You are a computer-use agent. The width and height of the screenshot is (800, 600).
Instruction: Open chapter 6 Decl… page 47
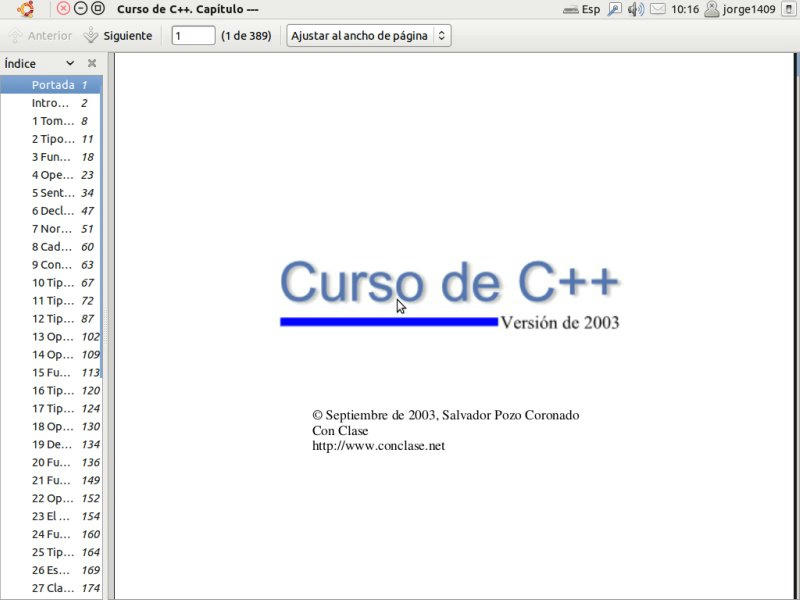click(51, 211)
